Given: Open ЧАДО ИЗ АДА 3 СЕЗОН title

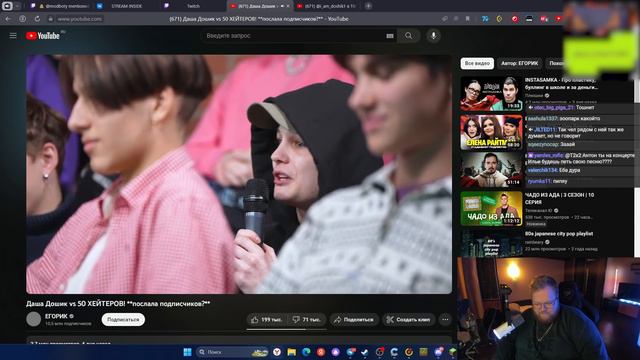Looking at the screenshot, I should coord(559,198).
